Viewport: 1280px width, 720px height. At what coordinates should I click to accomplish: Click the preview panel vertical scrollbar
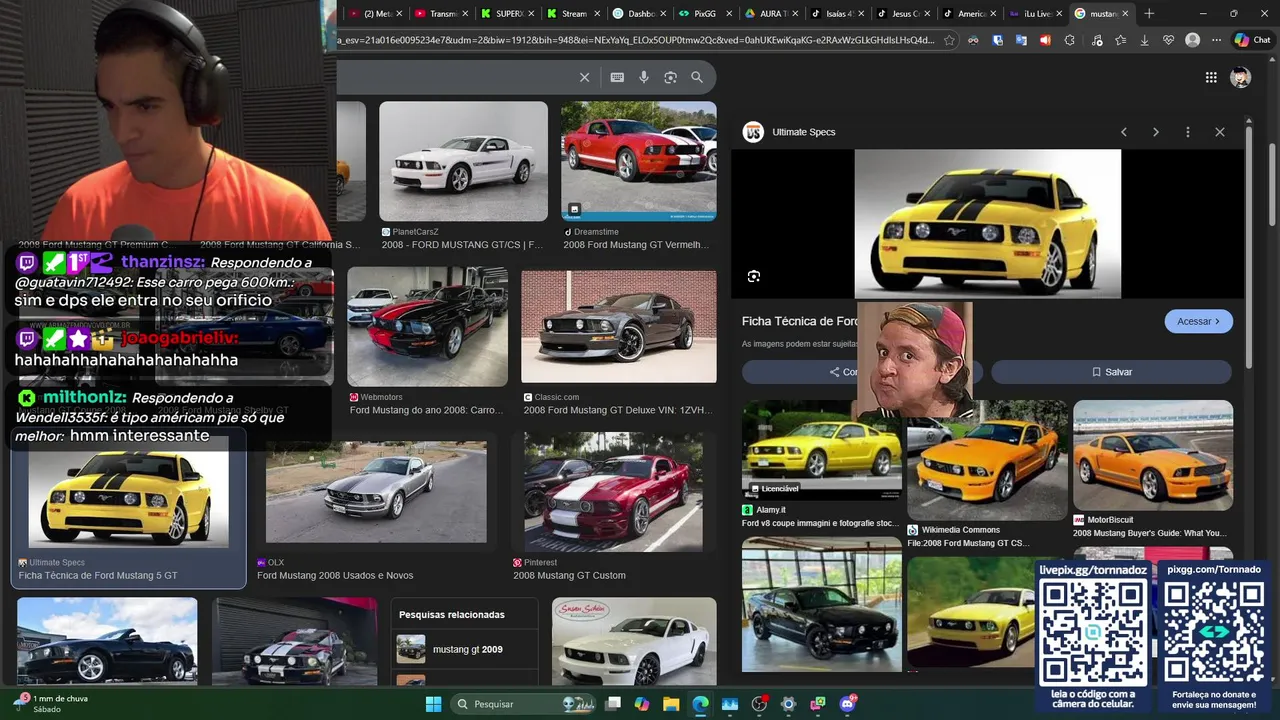point(1248,245)
